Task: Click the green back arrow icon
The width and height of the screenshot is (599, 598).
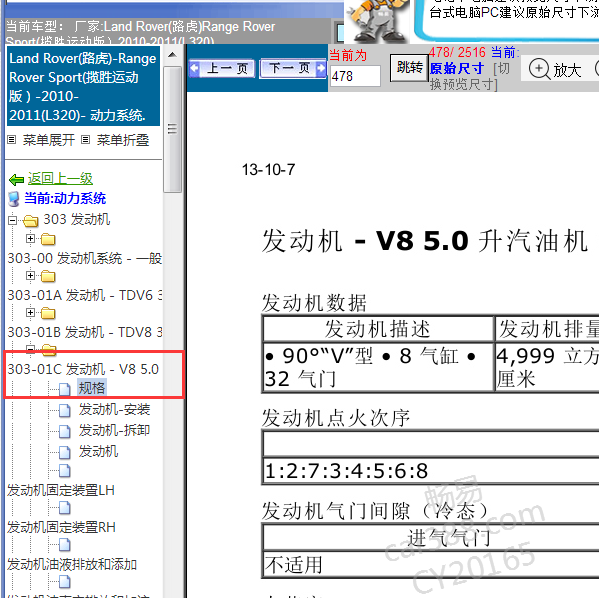Action: point(16,179)
